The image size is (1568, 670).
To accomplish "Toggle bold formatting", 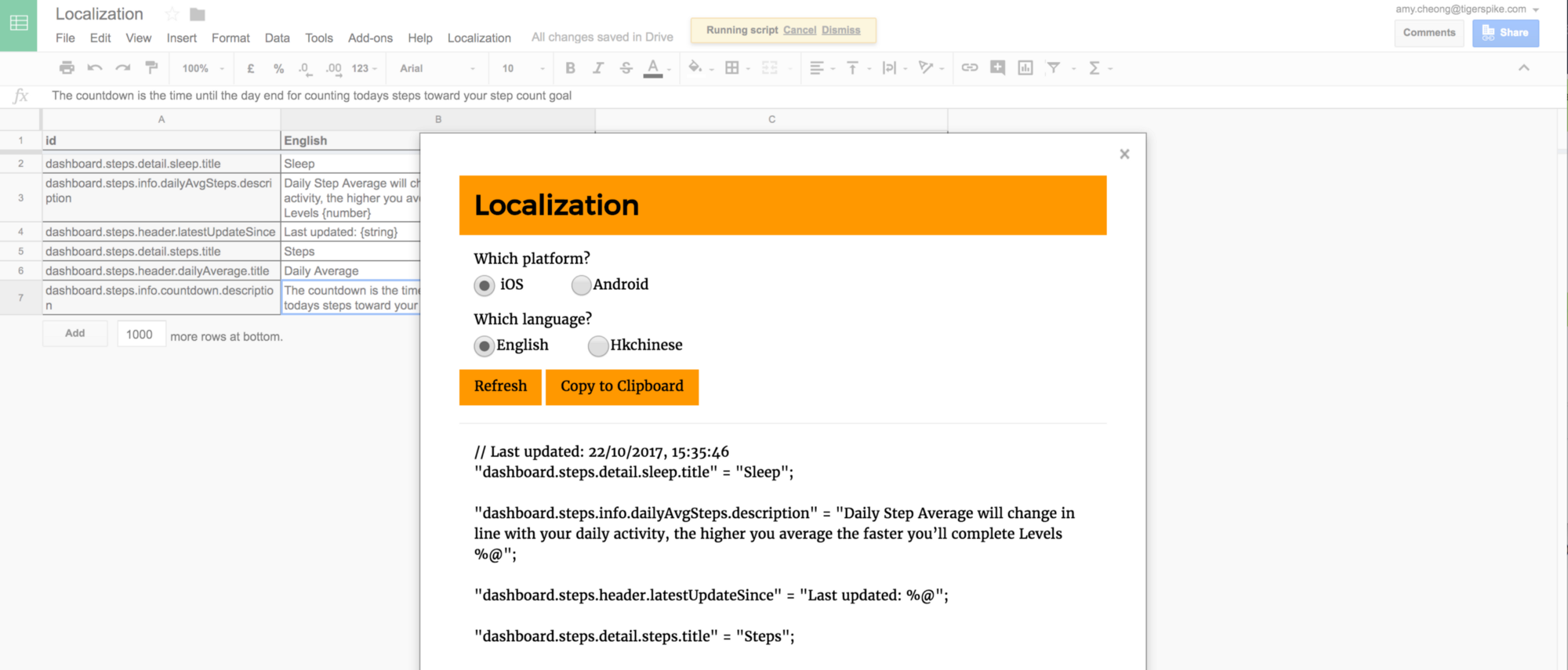I will [570, 68].
